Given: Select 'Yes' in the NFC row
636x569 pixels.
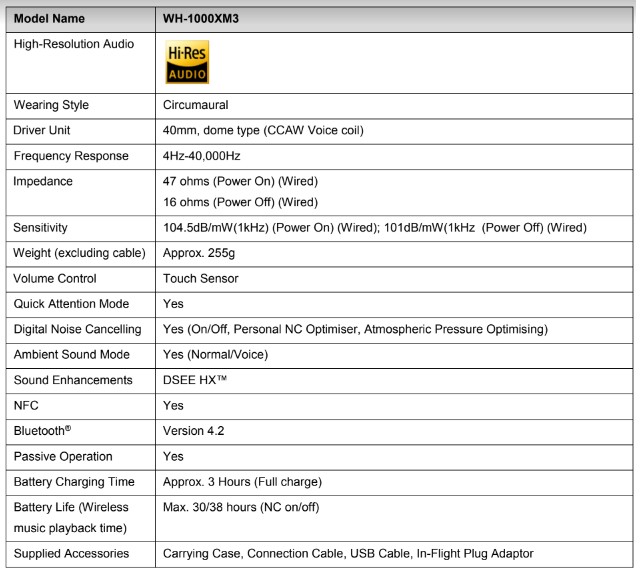Looking at the screenshot, I should coord(173,406).
